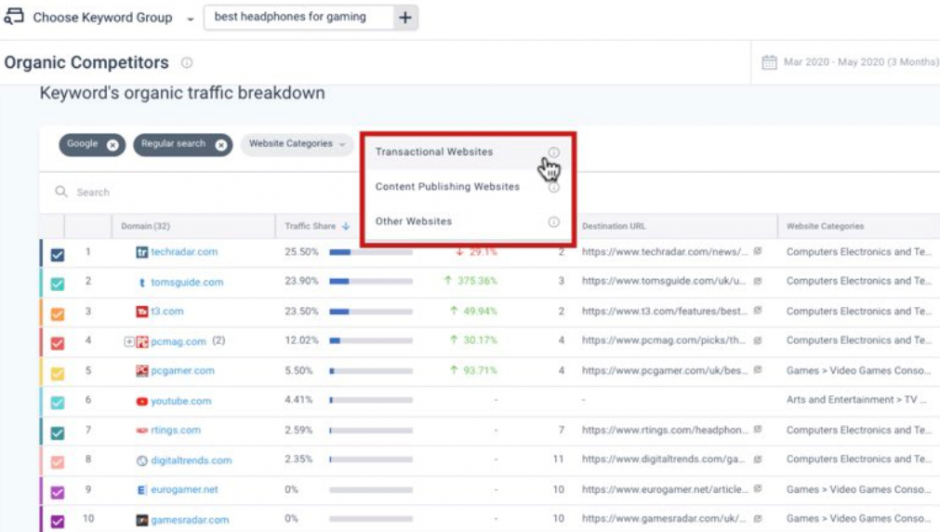Open gamesradar.com destination URL external icon

(x=758, y=518)
